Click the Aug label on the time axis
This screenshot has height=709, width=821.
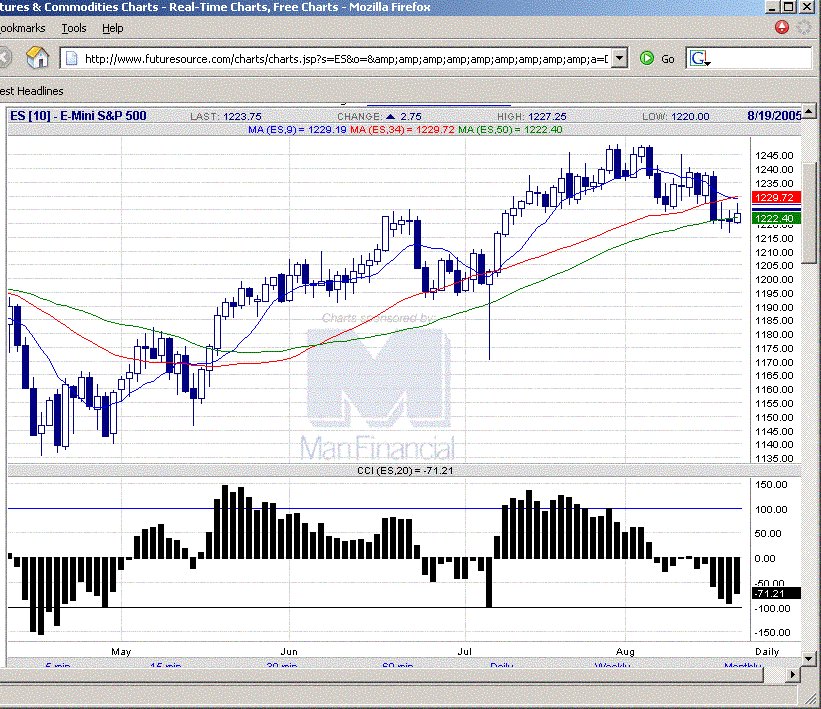[x=625, y=651]
